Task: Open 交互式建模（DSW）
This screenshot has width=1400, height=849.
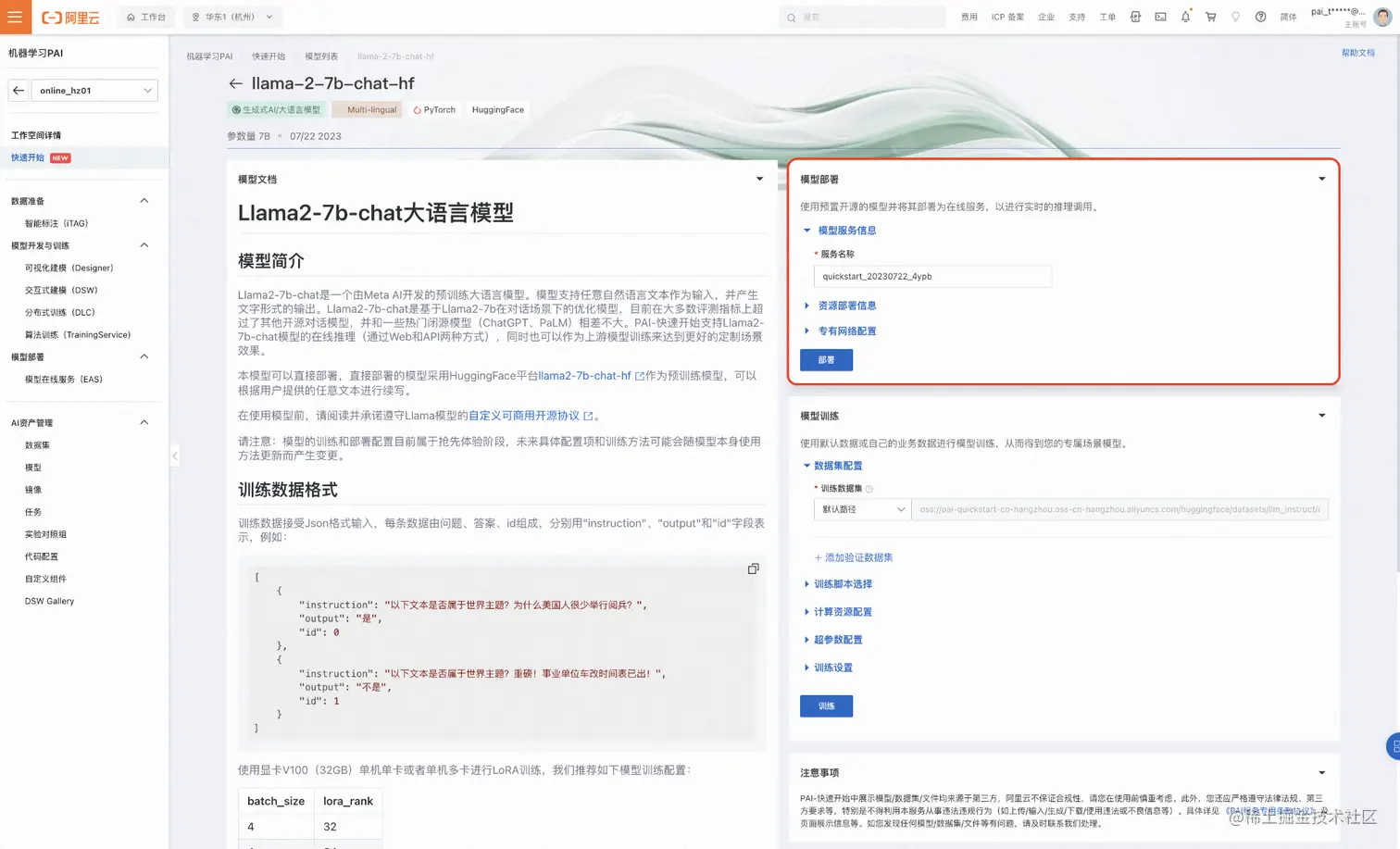Action: [61, 290]
